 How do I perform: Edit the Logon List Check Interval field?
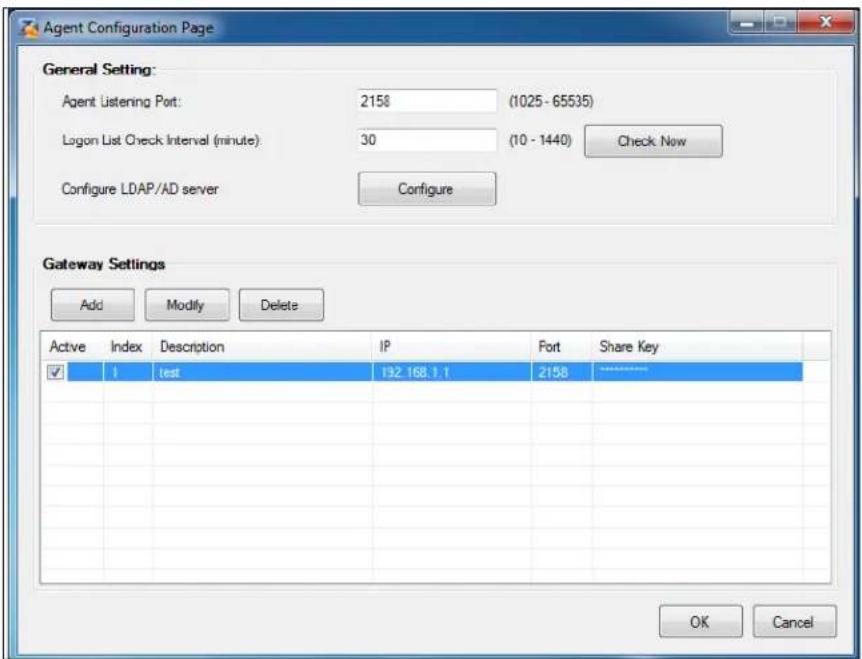click(427, 140)
